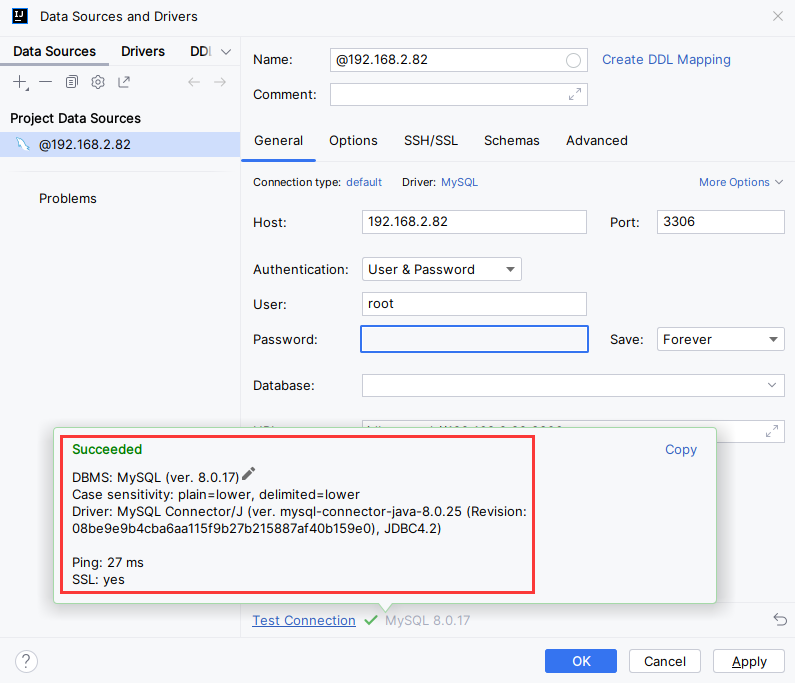Click the Apply button
The width and height of the screenshot is (795, 683).
[x=749, y=661]
